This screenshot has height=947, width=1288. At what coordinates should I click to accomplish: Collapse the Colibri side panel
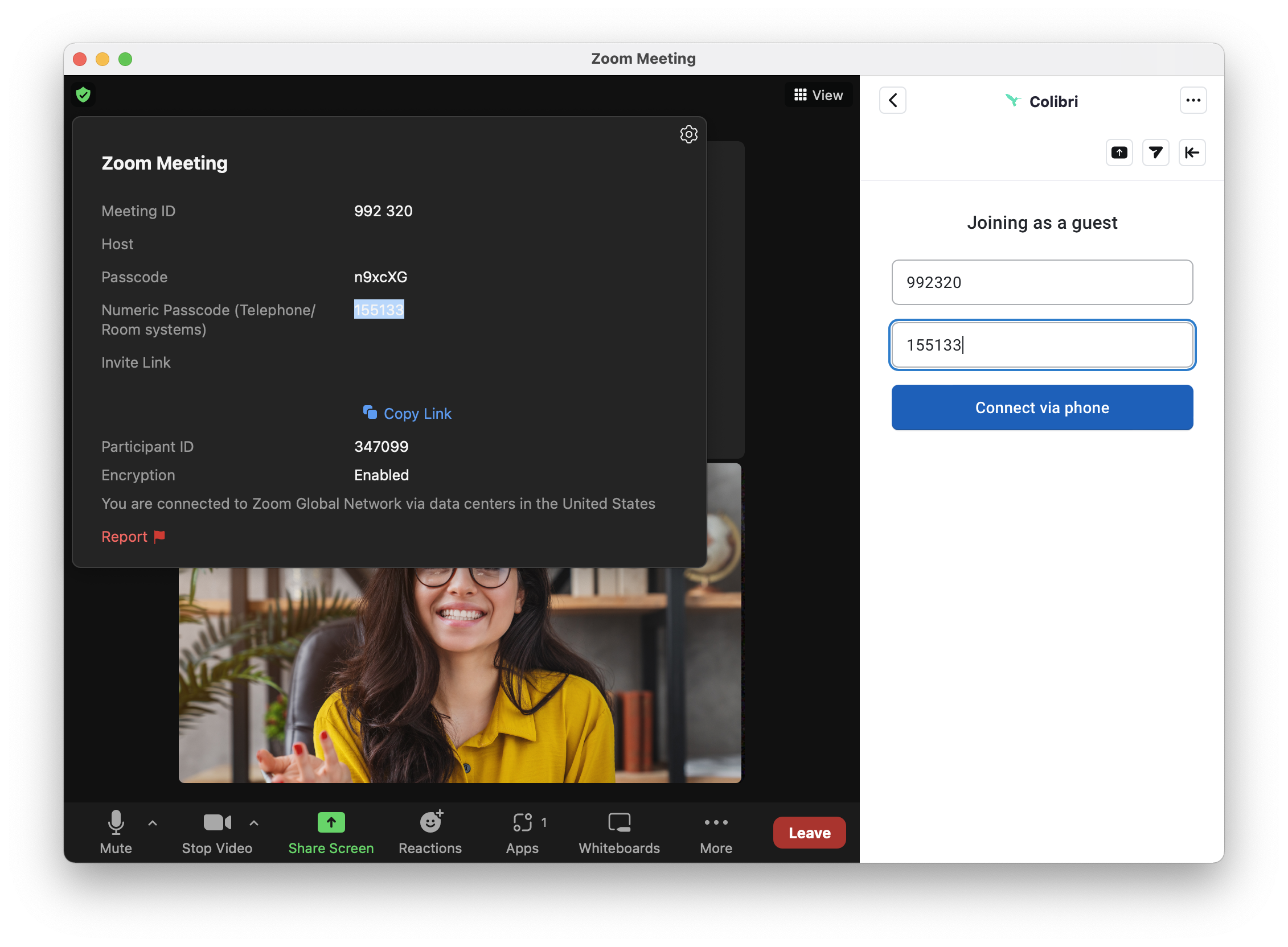1192,153
